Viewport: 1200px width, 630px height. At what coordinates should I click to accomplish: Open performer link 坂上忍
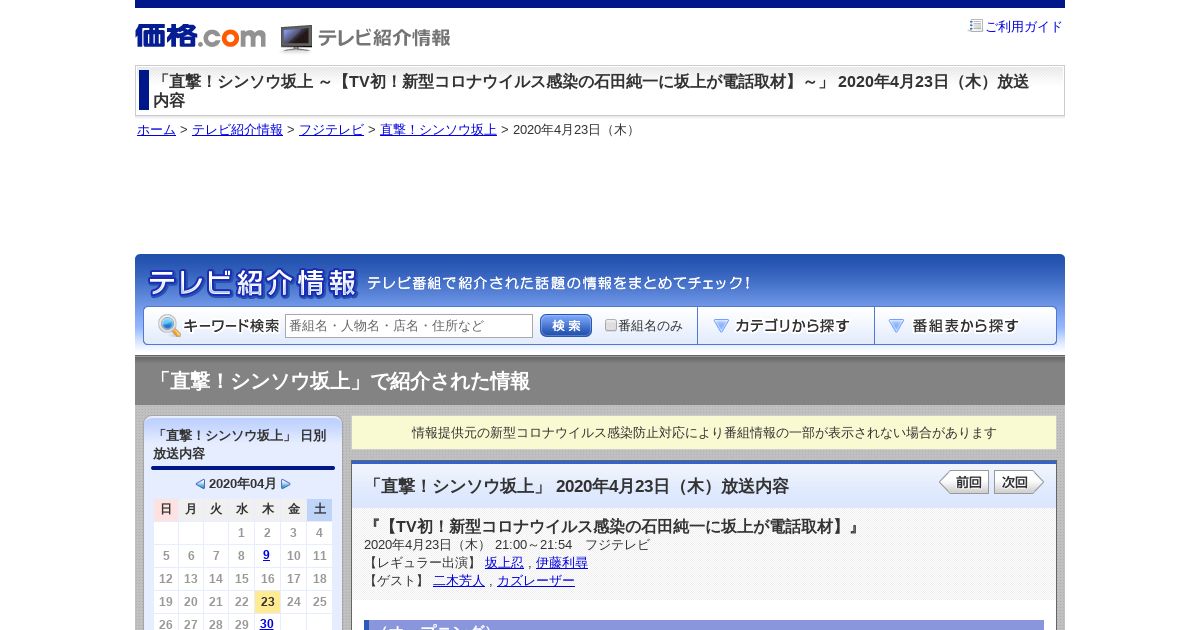click(504, 563)
